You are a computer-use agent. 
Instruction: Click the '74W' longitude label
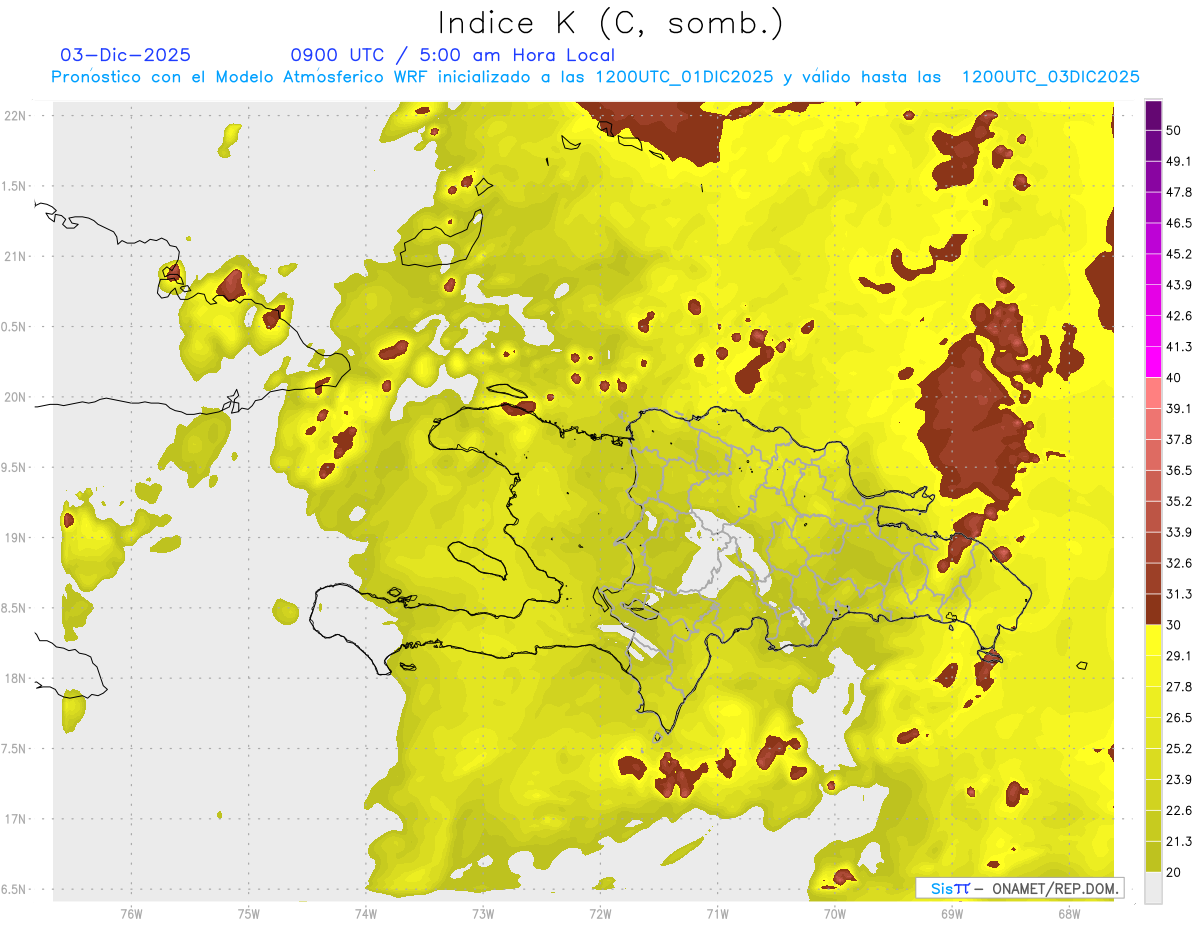click(365, 913)
